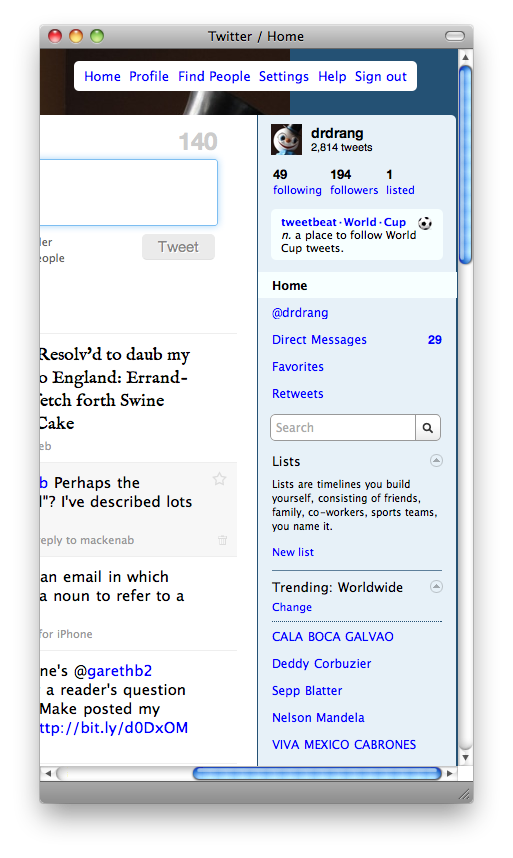513x858 pixels.
Task: Open the Find People page
Action: click(x=214, y=77)
